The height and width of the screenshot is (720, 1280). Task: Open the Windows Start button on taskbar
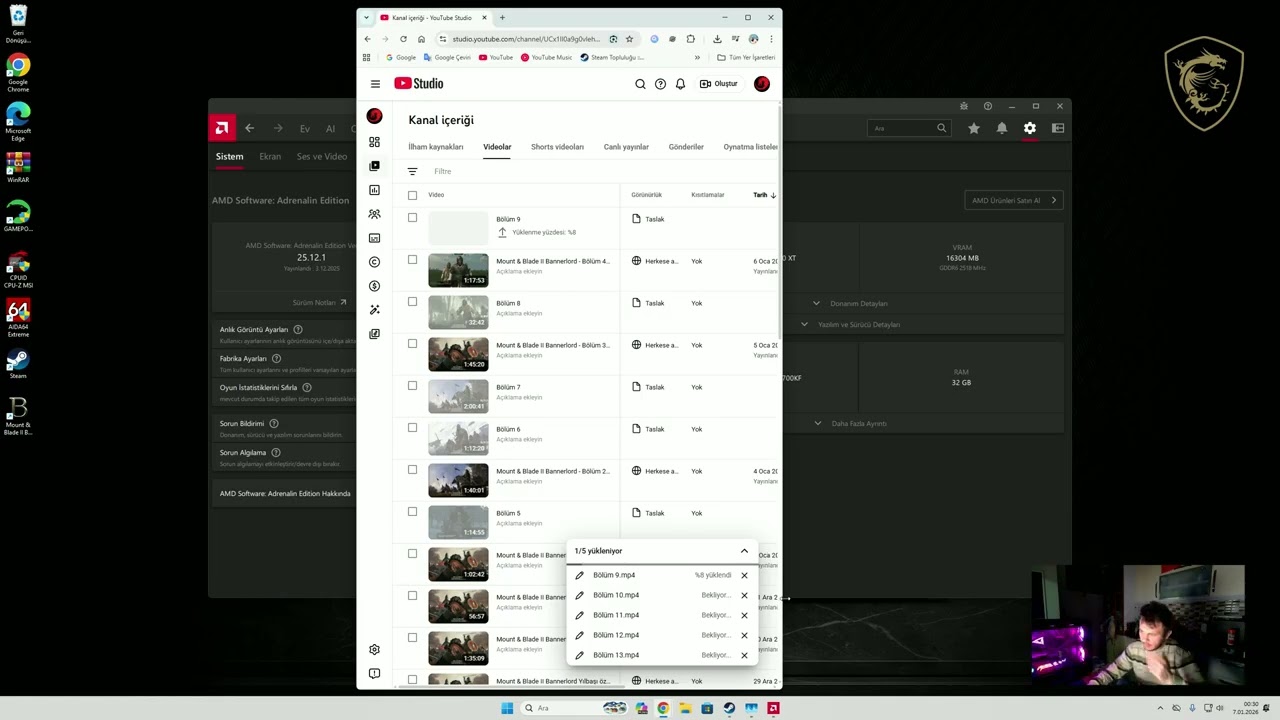point(507,708)
